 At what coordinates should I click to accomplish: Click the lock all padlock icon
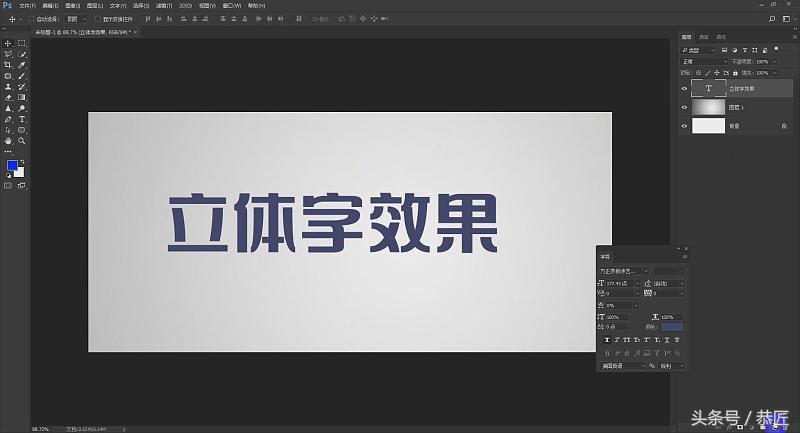(x=735, y=73)
